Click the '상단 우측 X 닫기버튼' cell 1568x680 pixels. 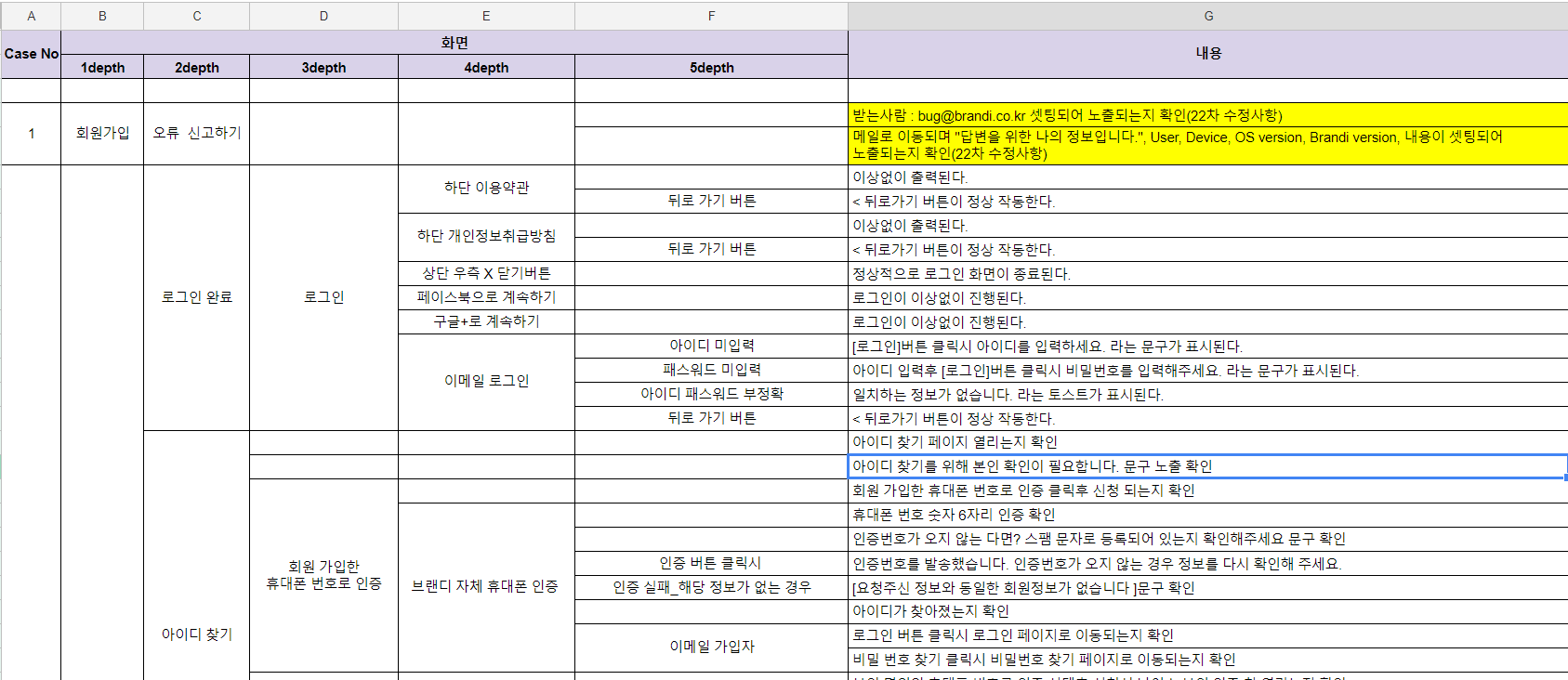485,273
